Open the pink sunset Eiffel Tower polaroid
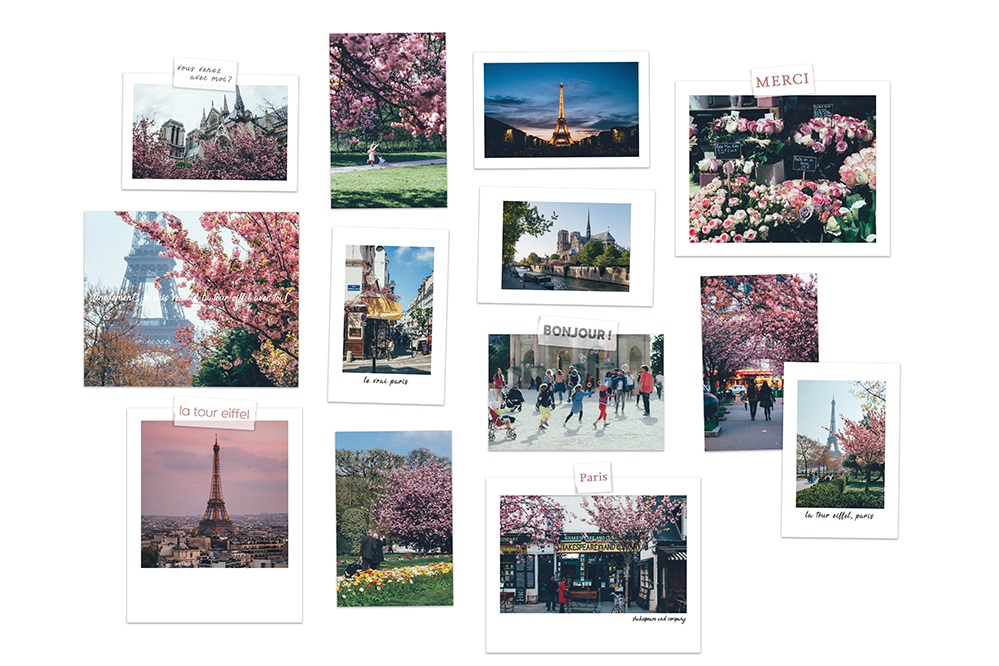This screenshot has width=999, height=666. pyautogui.click(x=214, y=494)
